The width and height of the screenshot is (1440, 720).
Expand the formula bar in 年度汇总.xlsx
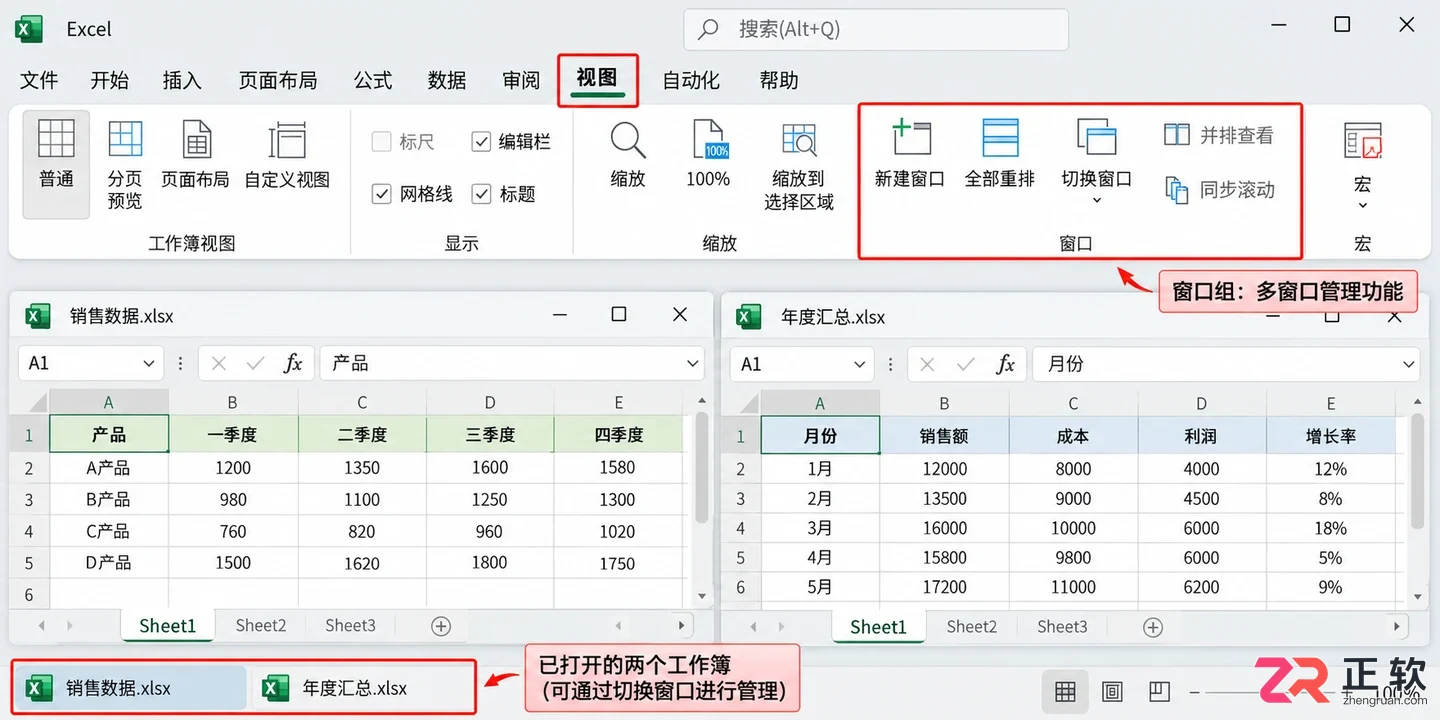click(x=1408, y=365)
